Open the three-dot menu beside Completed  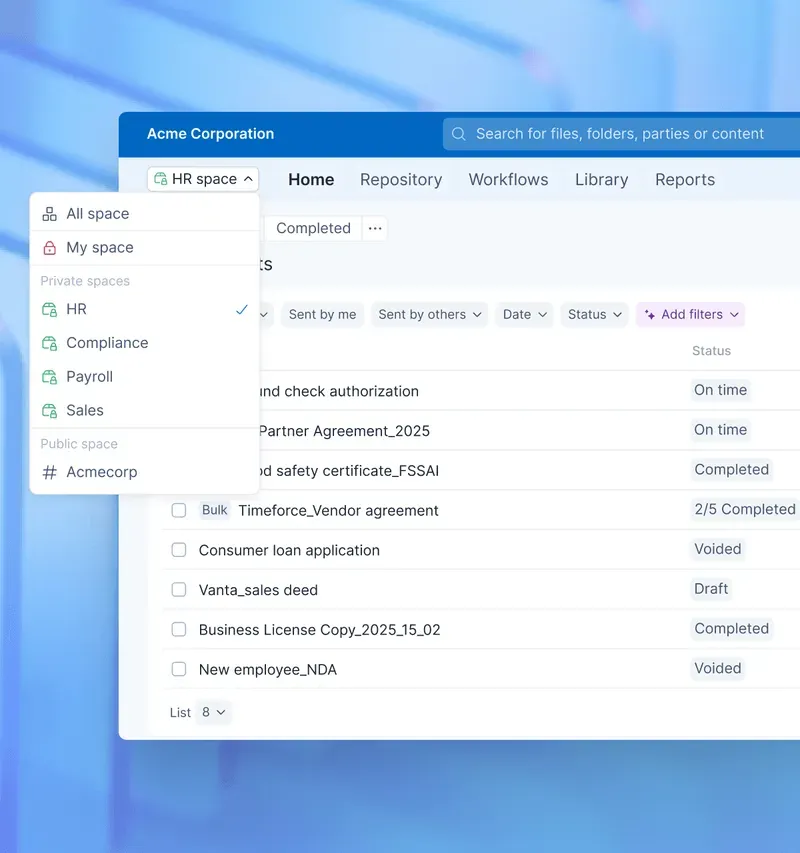(375, 228)
